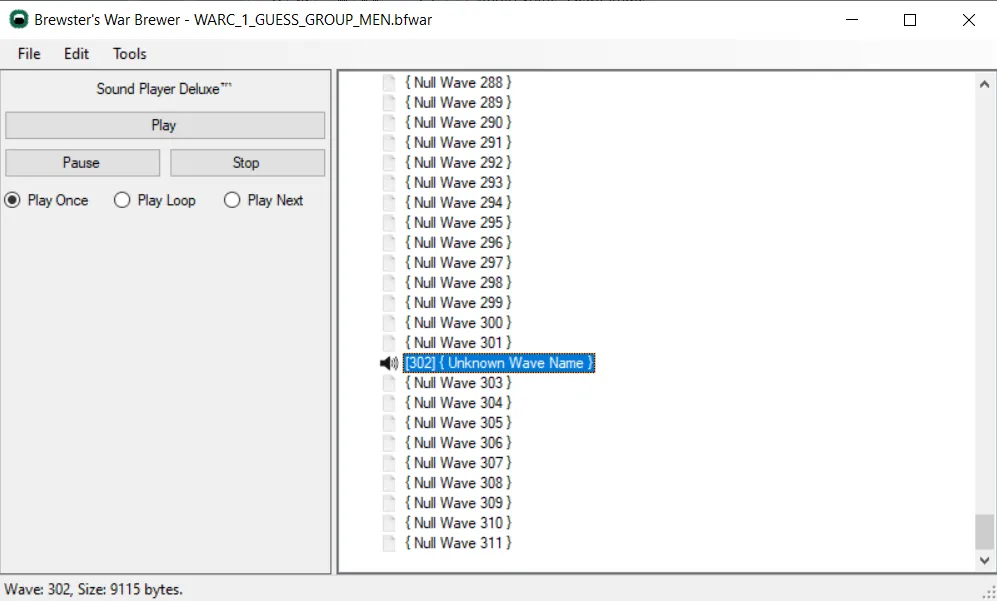Viewport: 997px width, 601px height.
Task: Click the file icon next to Null Wave 311
Action: [x=389, y=543]
